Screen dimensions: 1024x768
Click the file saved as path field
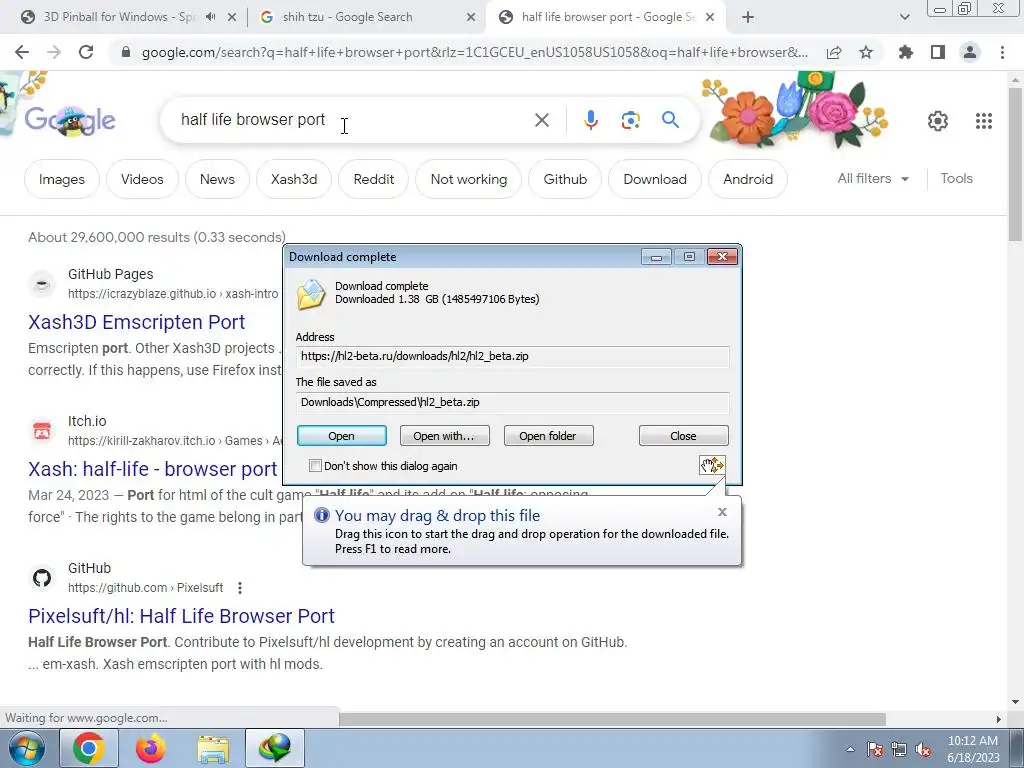512,402
